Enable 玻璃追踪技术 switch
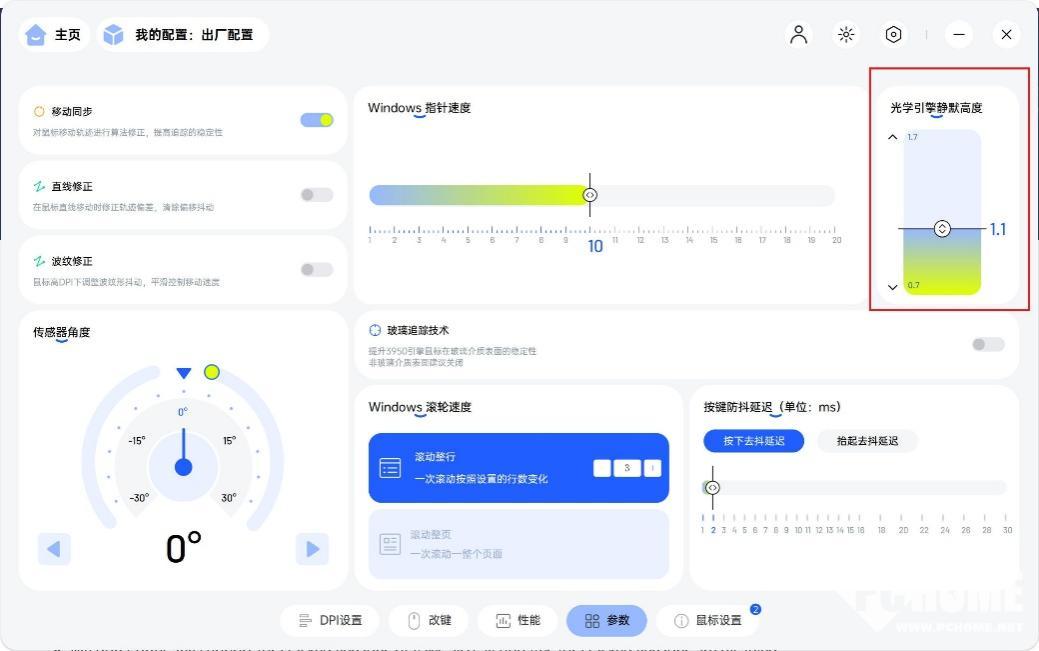The height and width of the screenshot is (651, 1039). (x=988, y=344)
